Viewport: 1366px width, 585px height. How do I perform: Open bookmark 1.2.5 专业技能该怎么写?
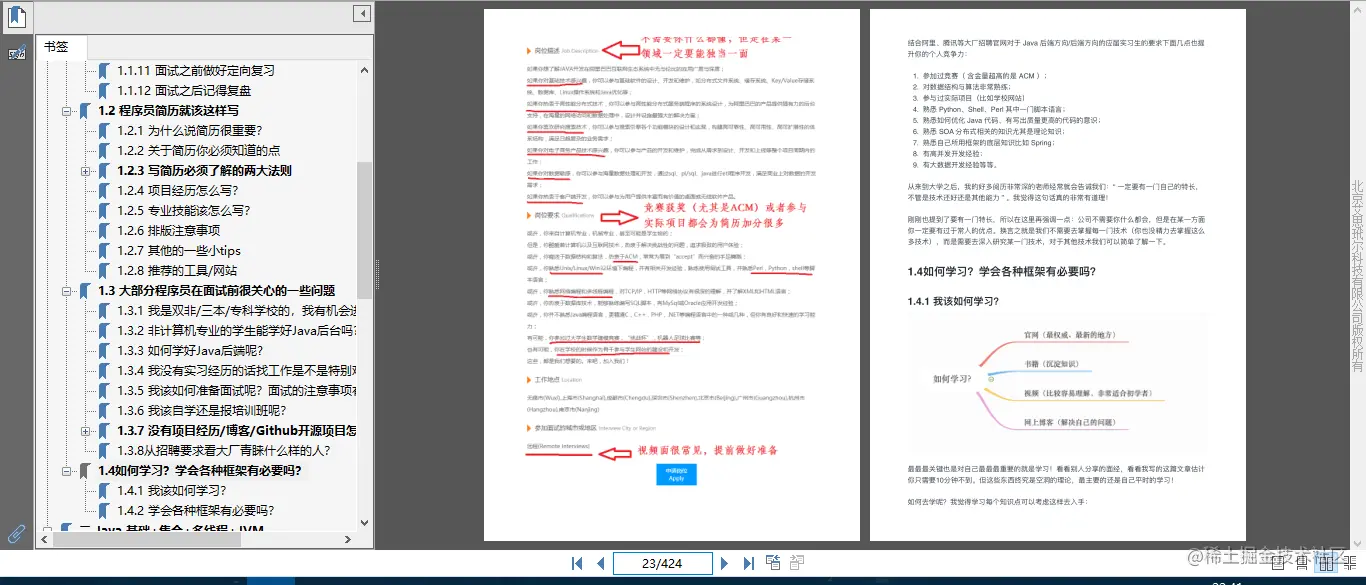pyautogui.click(x=183, y=211)
